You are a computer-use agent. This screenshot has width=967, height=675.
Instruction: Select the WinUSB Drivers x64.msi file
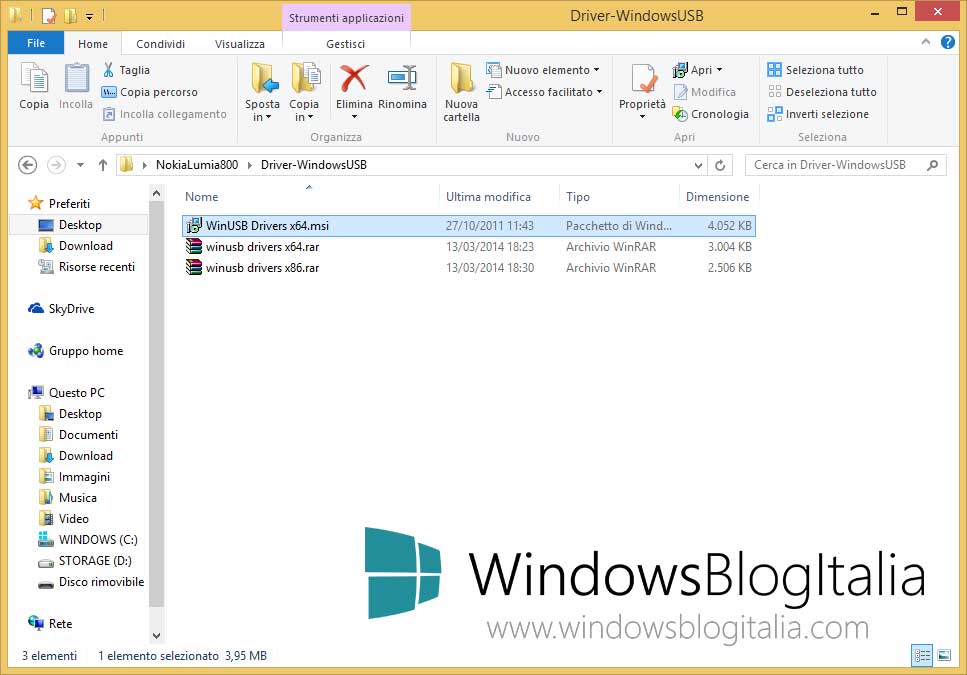pyautogui.click(x=469, y=226)
